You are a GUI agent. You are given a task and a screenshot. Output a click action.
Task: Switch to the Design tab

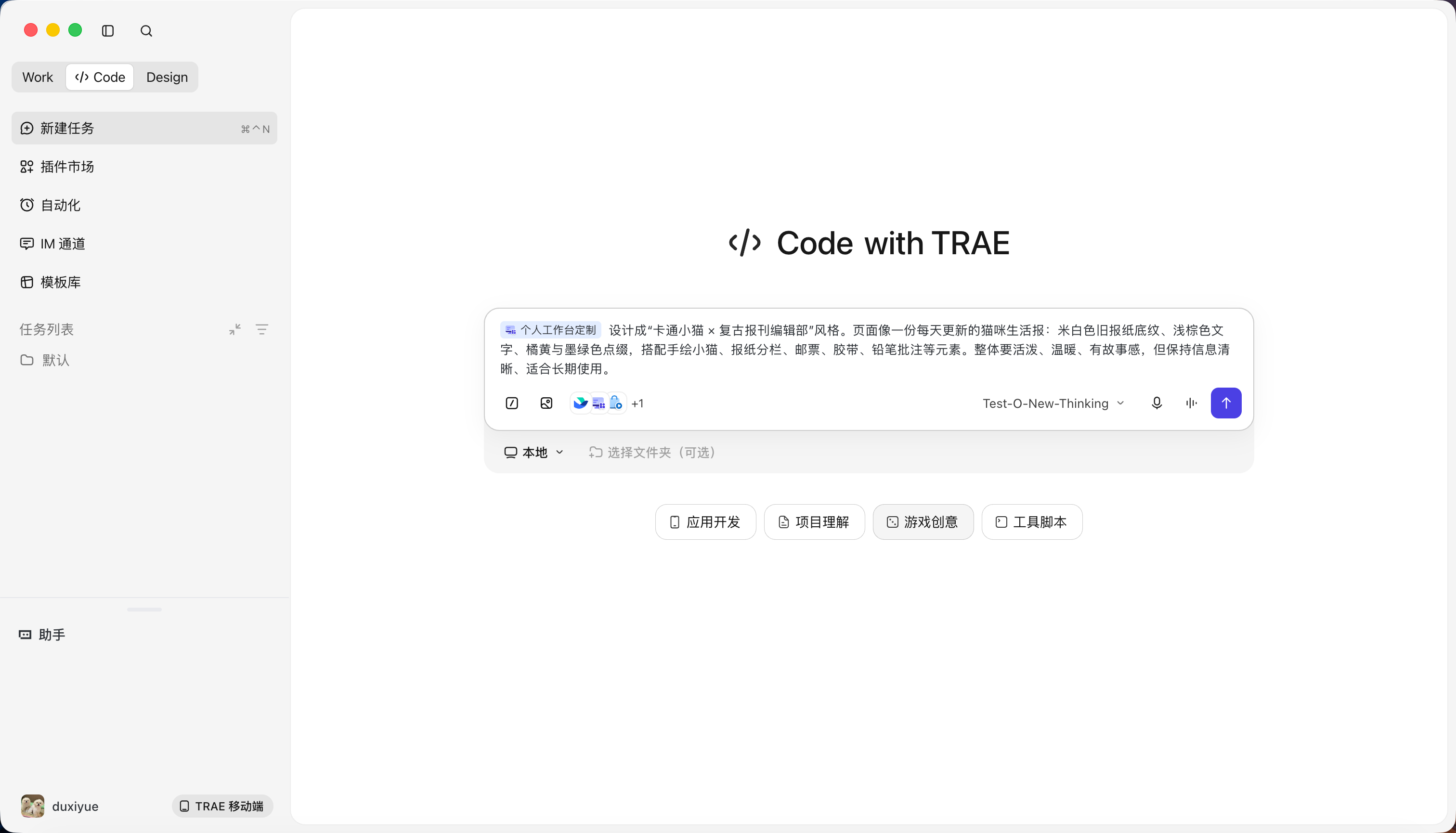tap(167, 77)
